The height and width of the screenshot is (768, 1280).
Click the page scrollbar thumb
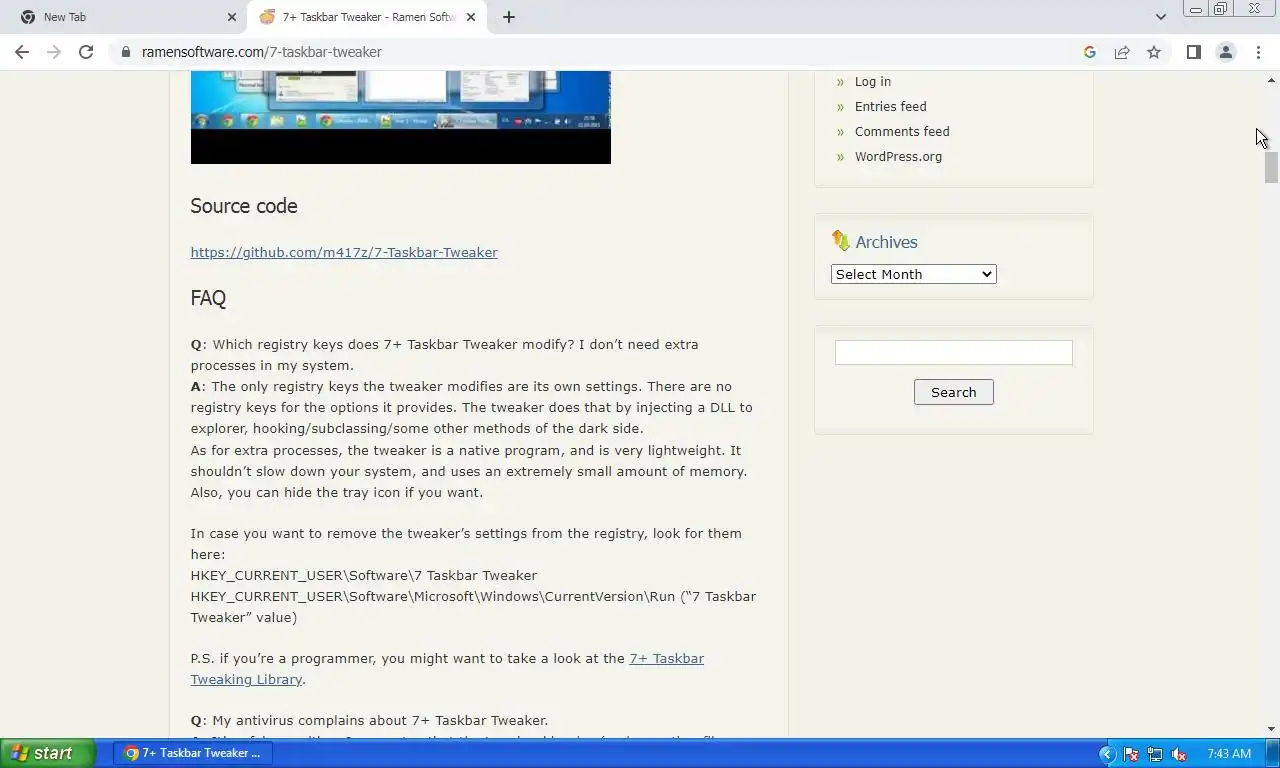1271,168
